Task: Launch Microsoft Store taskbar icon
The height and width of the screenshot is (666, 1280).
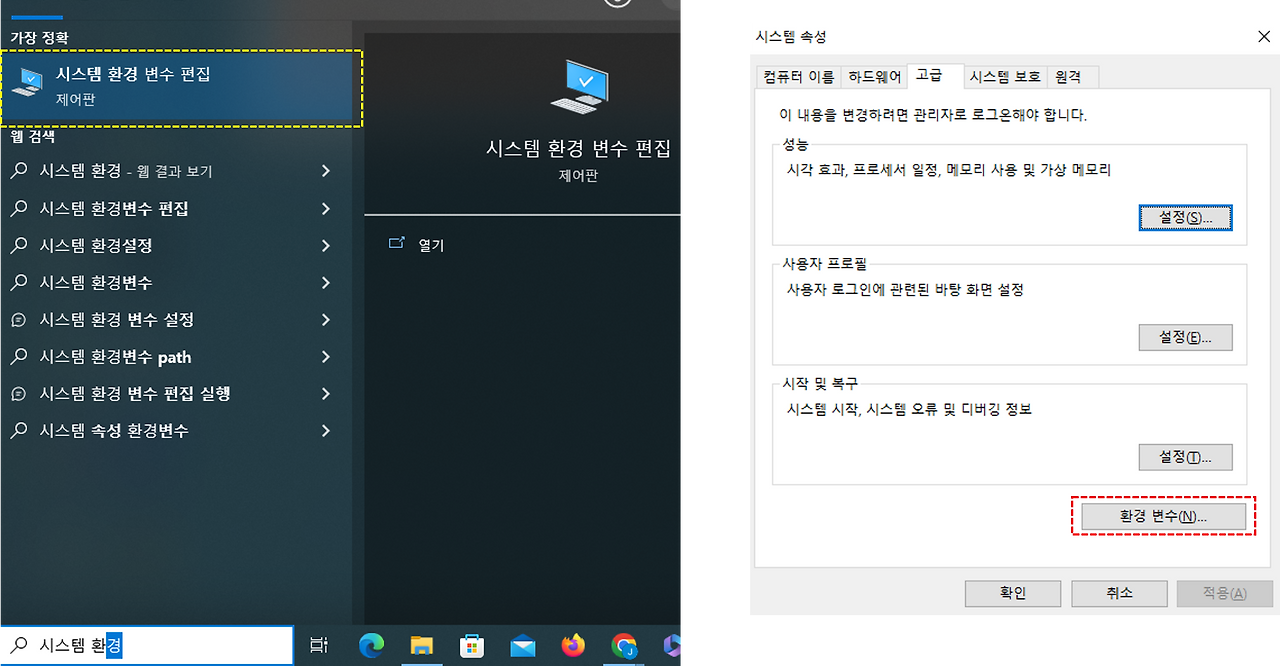Action: 472,646
